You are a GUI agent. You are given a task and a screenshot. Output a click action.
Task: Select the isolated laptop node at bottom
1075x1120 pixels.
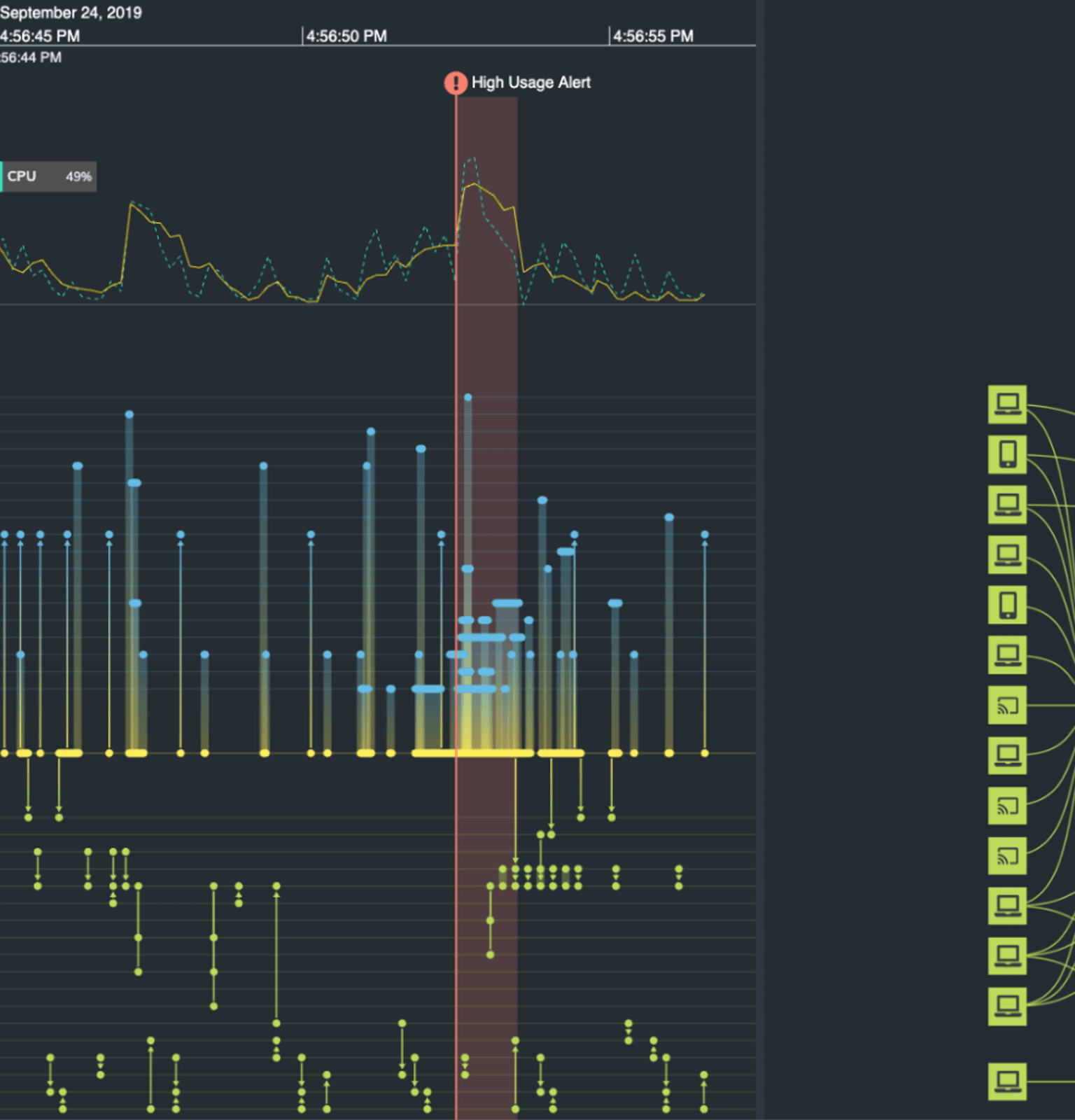click(x=1007, y=1080)
